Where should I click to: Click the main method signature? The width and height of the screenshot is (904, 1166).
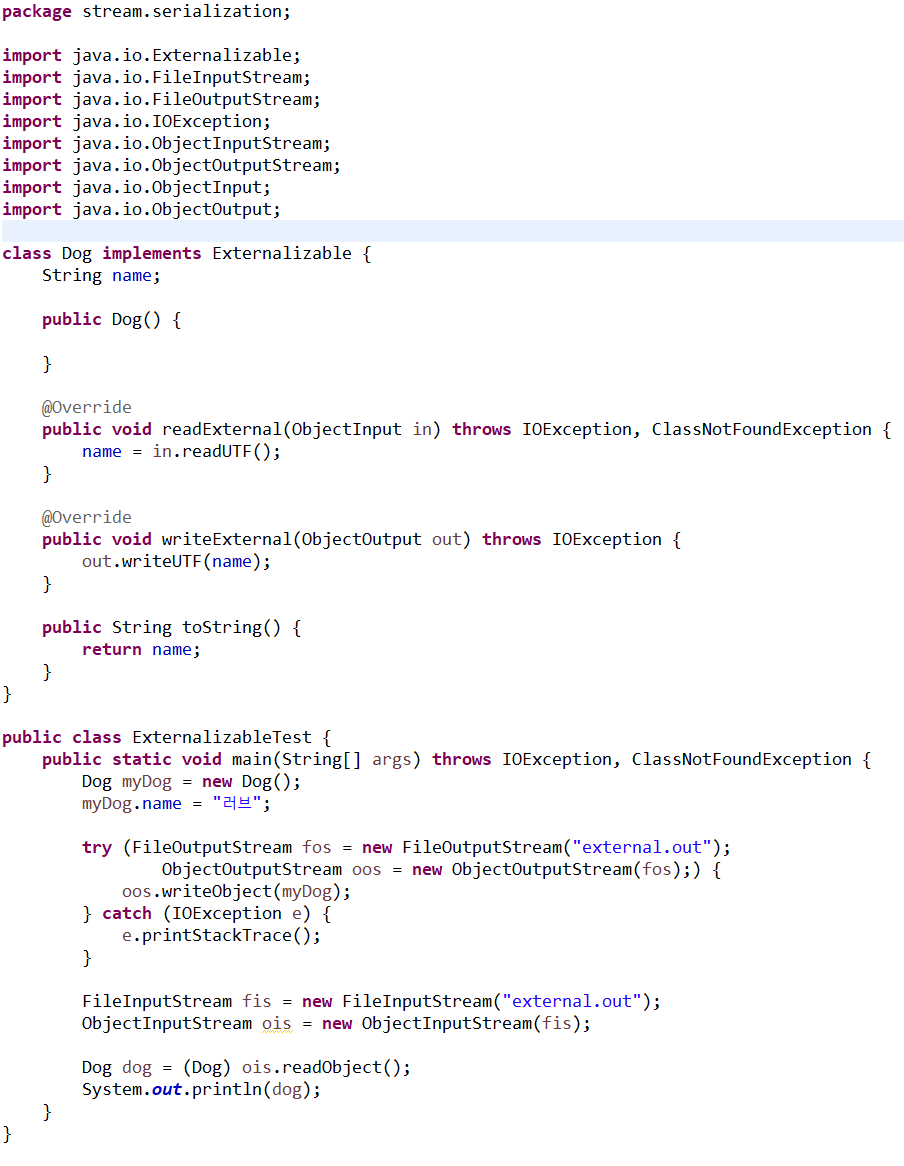(456, 760)
